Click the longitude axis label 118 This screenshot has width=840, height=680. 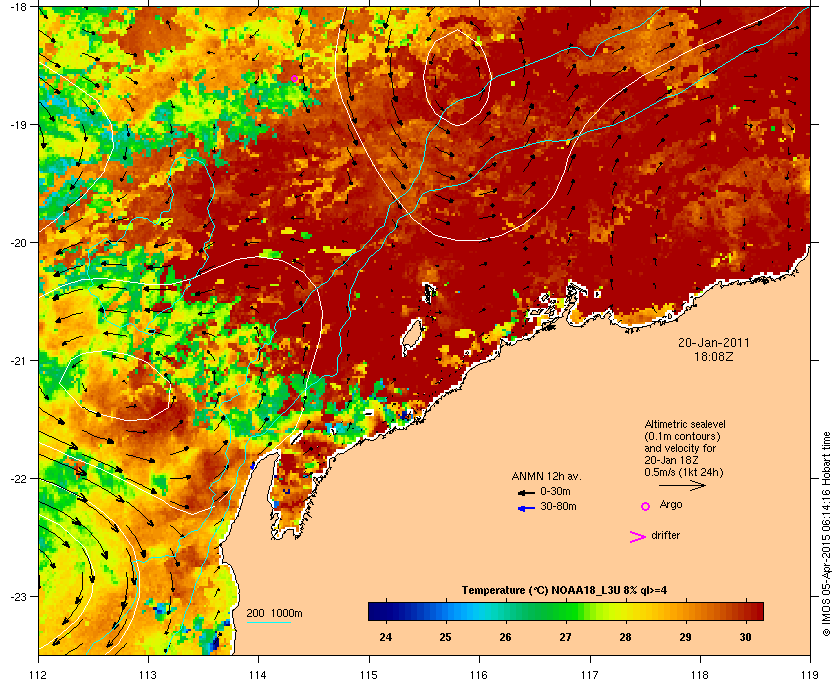[700, 674]
